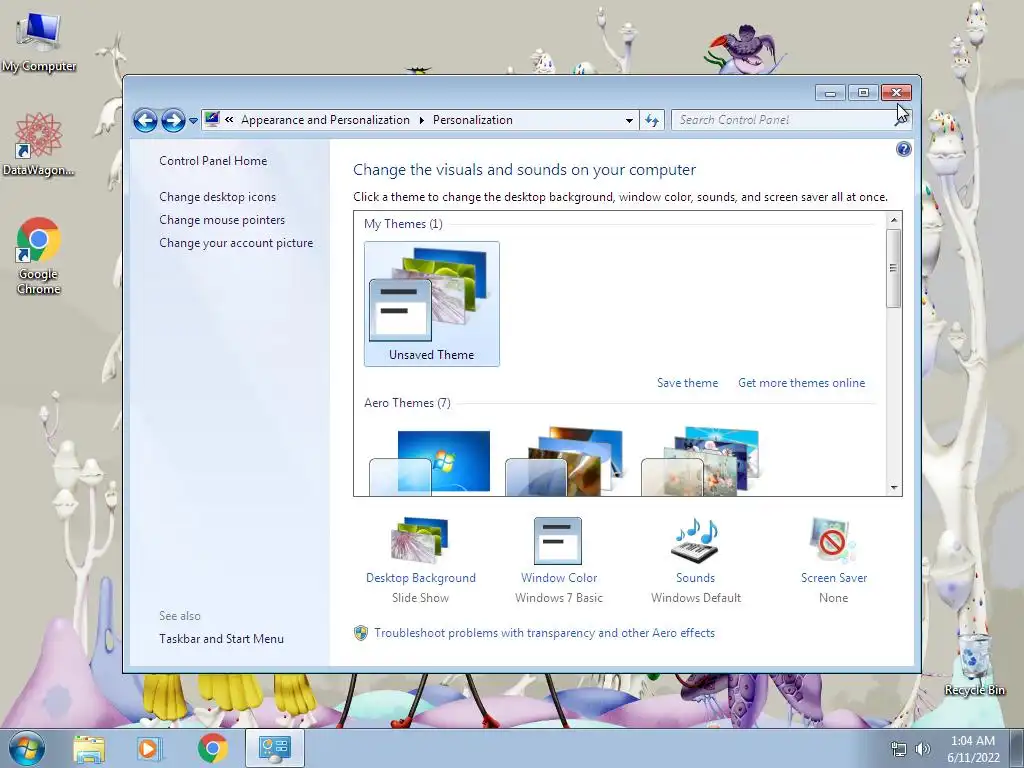Click the Windows Default text under Sounds
This screenshot has width=1024, height=768.
(696, 598)
